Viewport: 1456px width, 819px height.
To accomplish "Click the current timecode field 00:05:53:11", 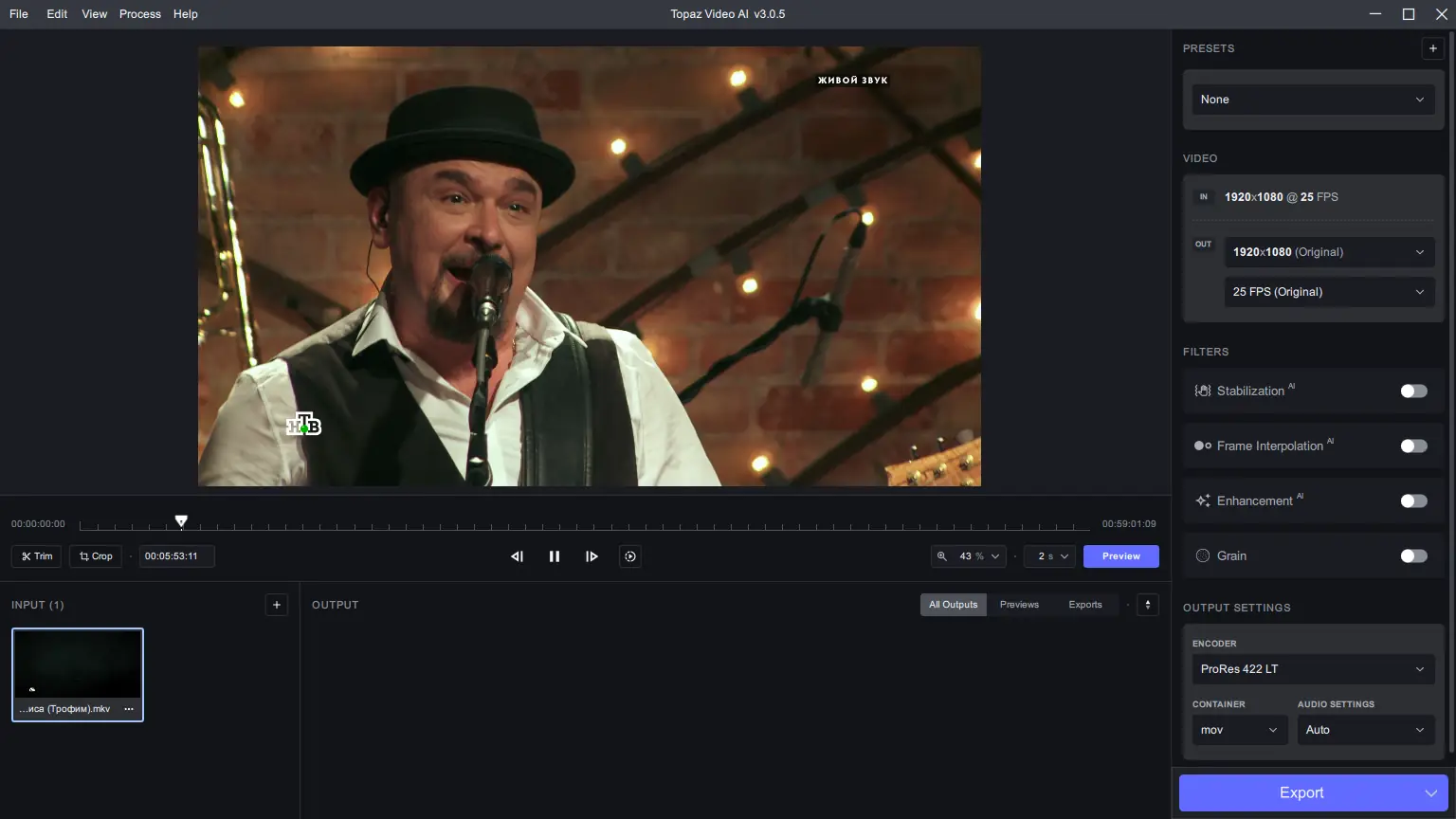I will [177, 556].
